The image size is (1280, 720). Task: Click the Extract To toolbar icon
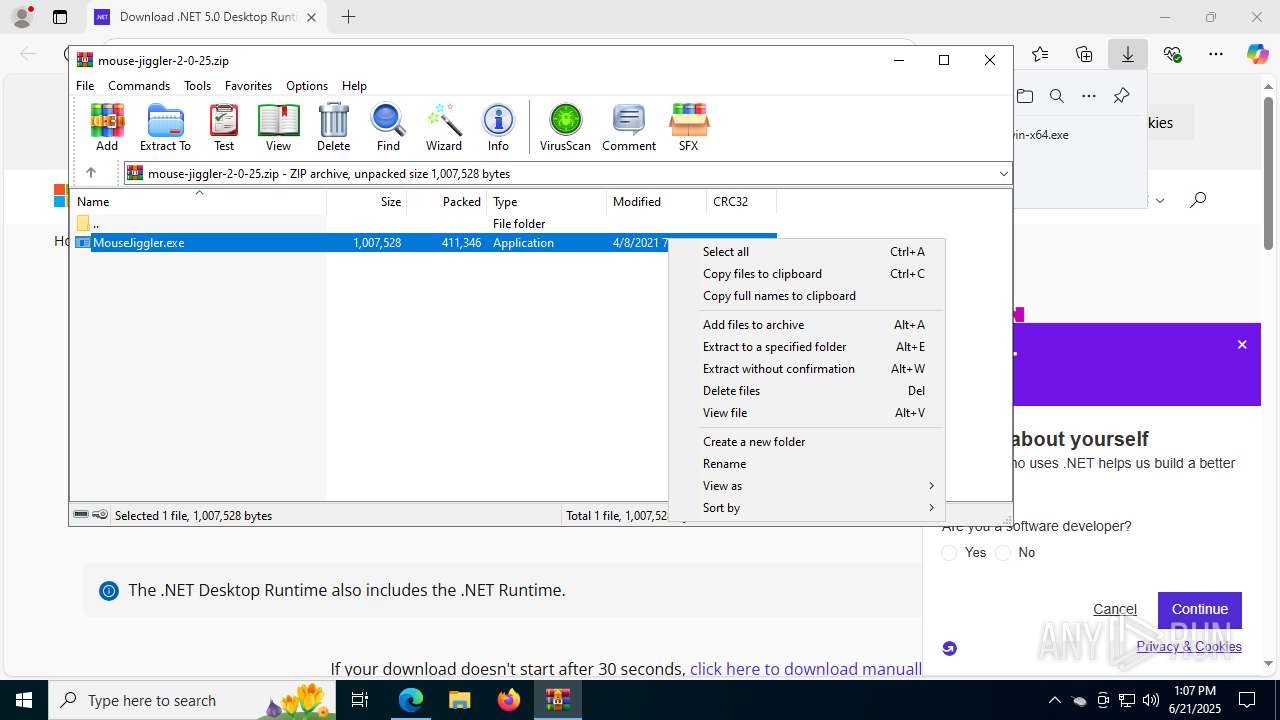click(x=165, y=127)
